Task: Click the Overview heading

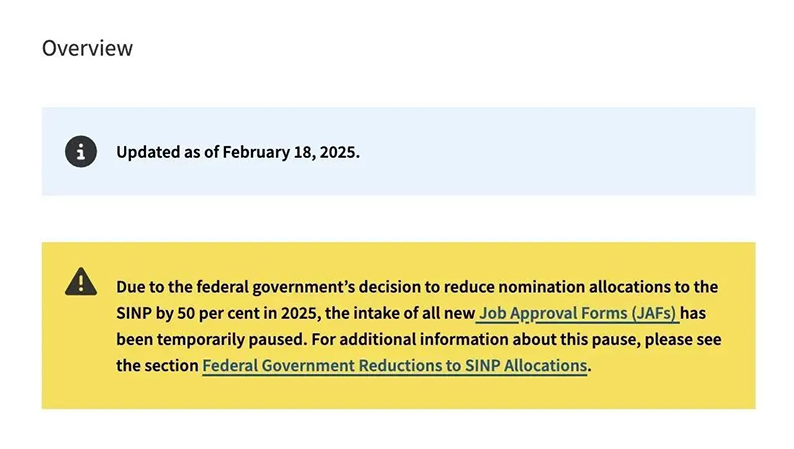Action: (x=87, y=48)
